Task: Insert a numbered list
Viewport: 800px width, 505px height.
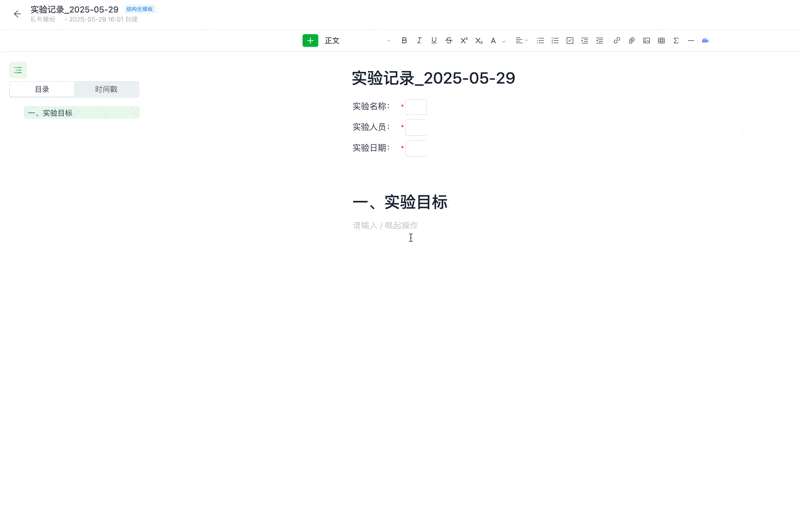Action: click(x=555, y=41)
